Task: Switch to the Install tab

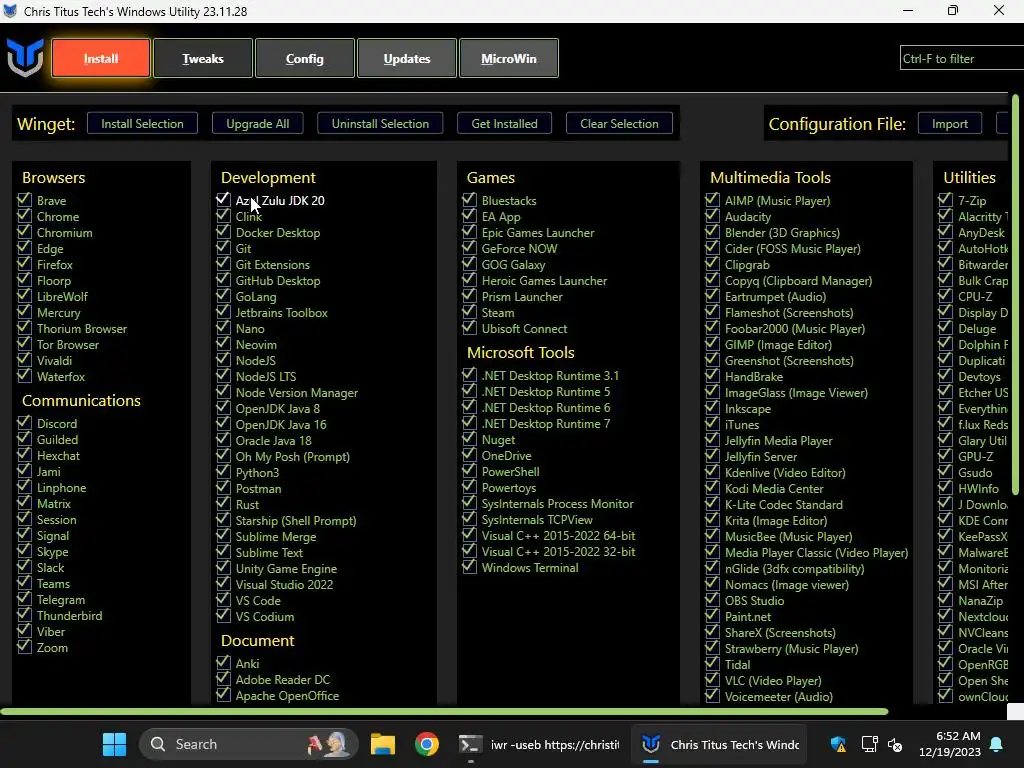Action: click(101, 58)
